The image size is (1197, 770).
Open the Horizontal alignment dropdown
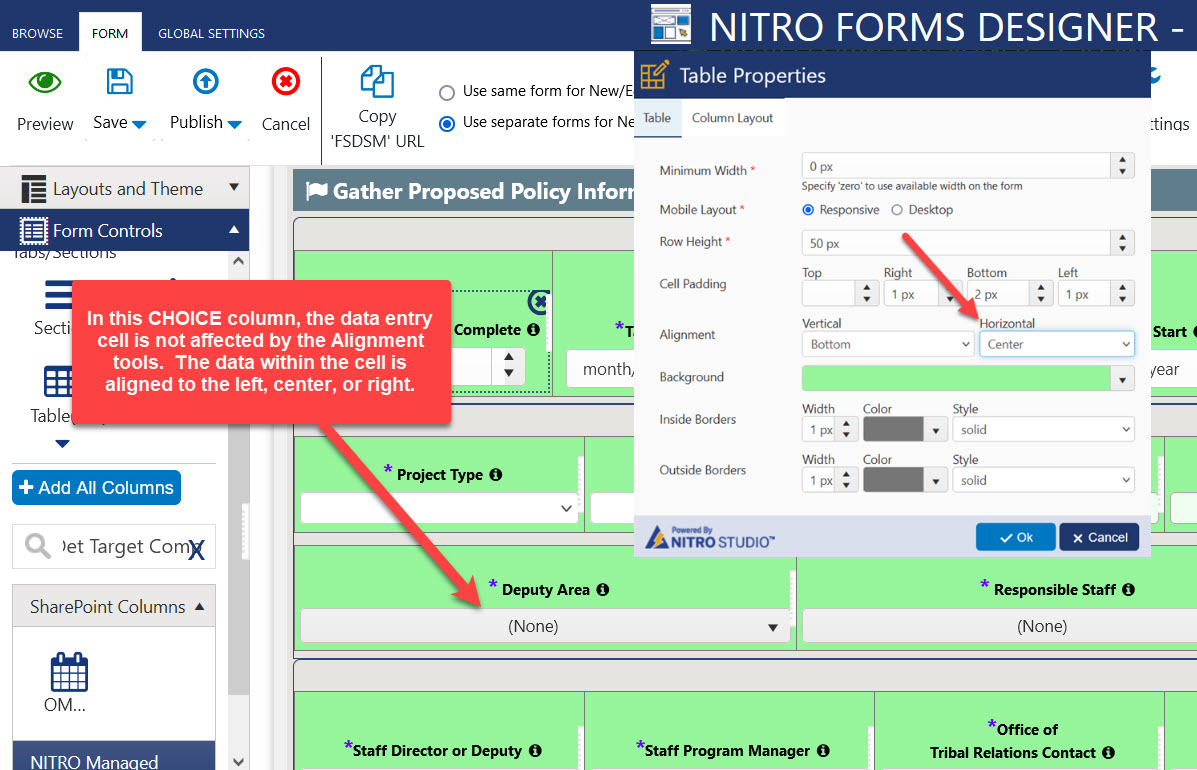tap(1057, 344)
